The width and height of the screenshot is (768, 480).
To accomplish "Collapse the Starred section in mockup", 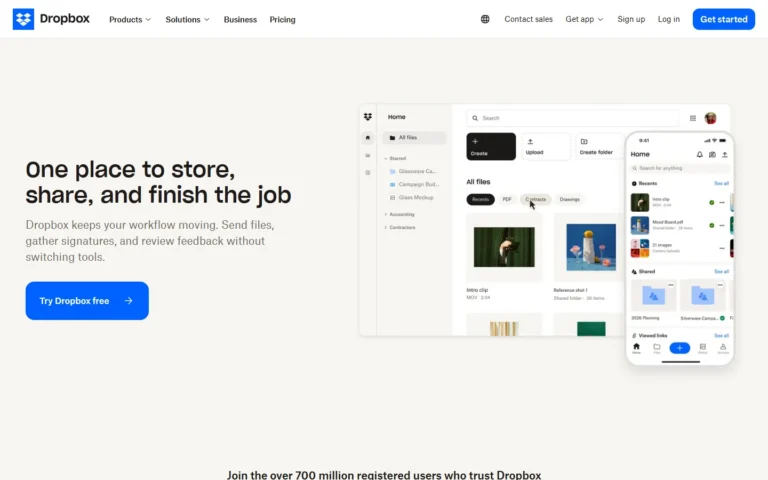I will tap(386, 158).
